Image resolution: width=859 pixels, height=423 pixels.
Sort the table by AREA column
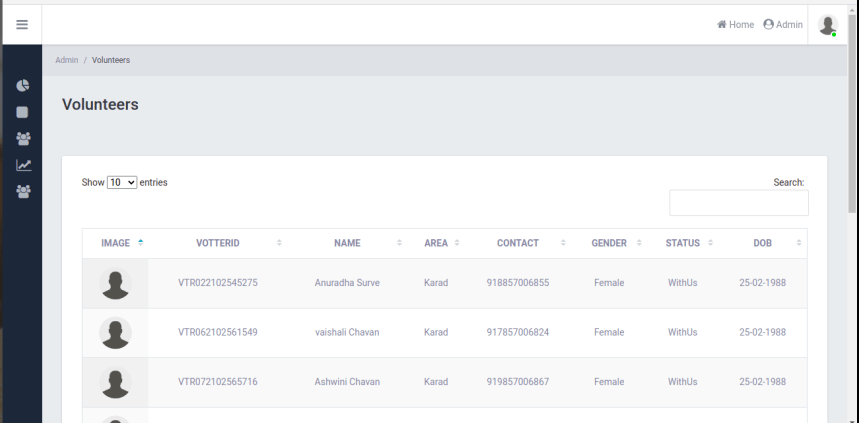(436, 243)
